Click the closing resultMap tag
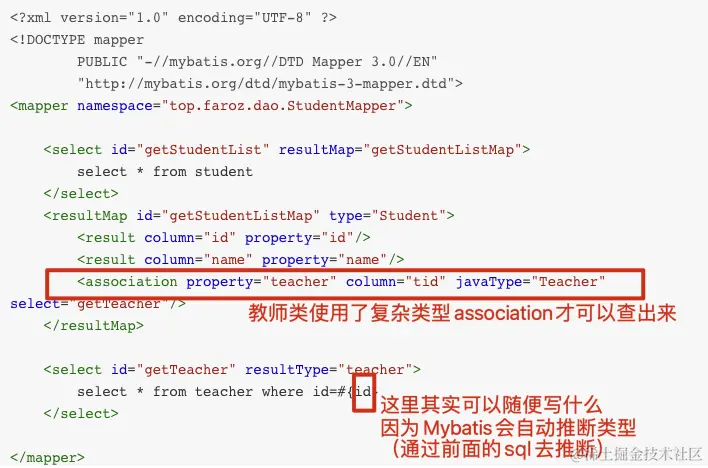The image size is (708, 468). (x=94, y=326)
